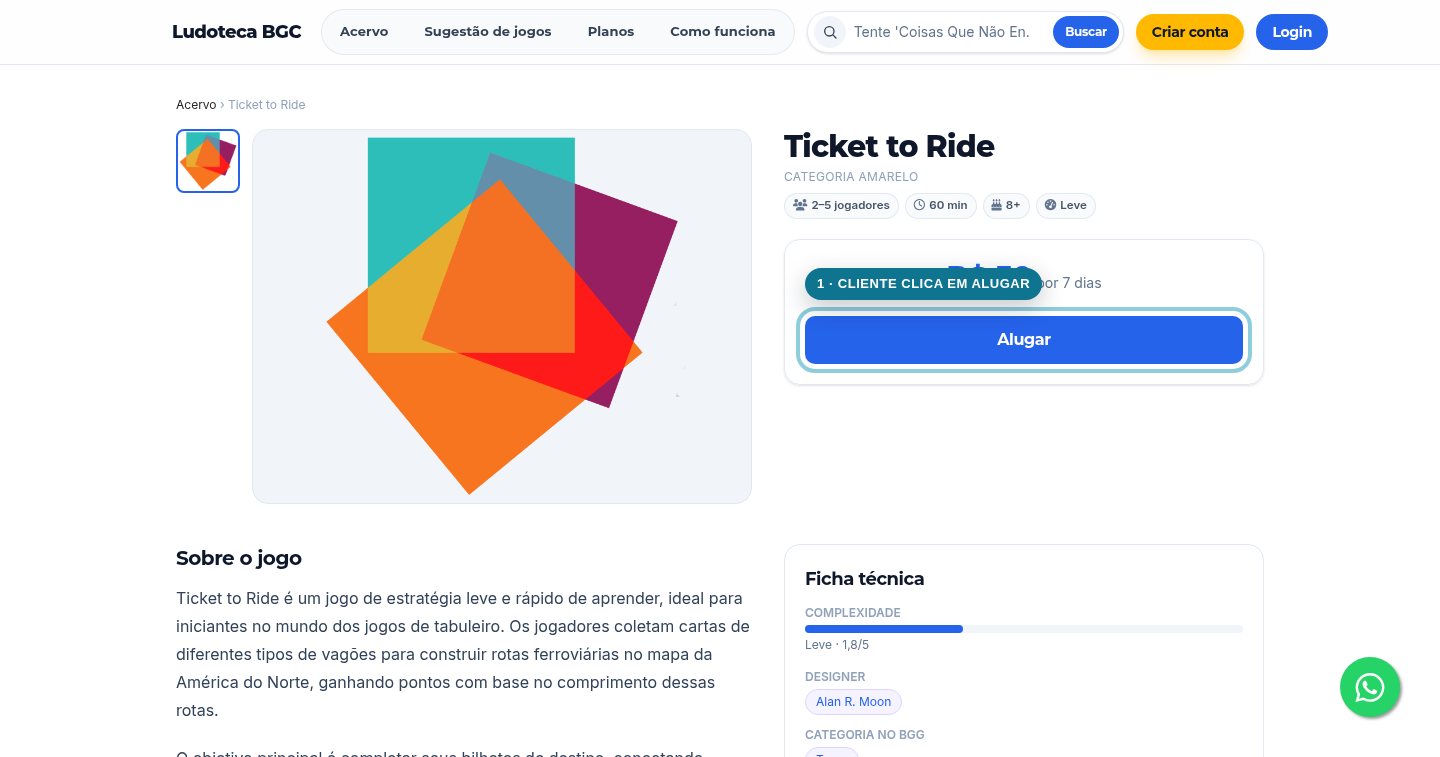Click the complexity icon in Leve chip
1440x757 pixels.
(1050, 205)
